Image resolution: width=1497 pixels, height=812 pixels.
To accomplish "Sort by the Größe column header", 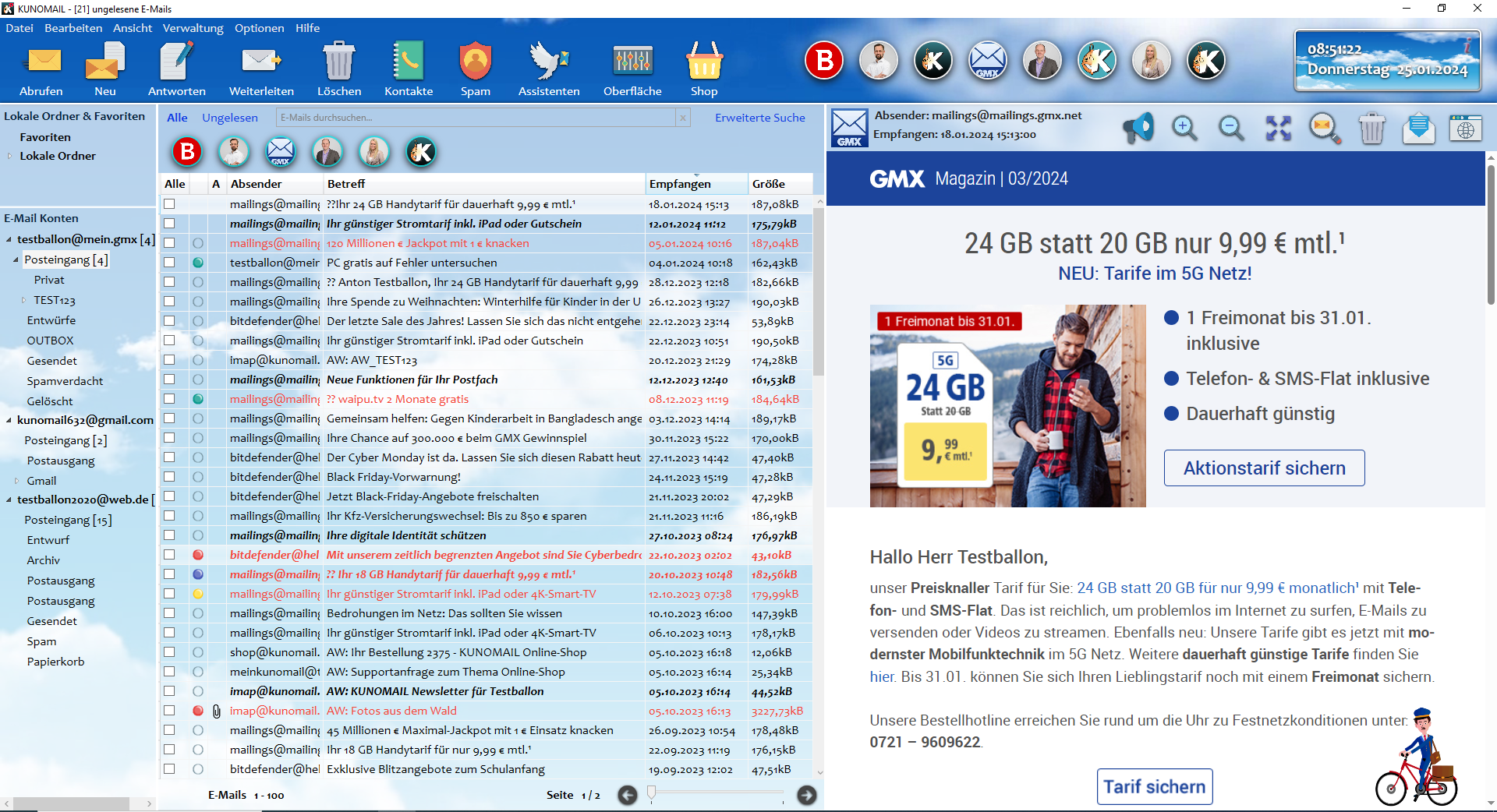I will click(x=780, y=184).
